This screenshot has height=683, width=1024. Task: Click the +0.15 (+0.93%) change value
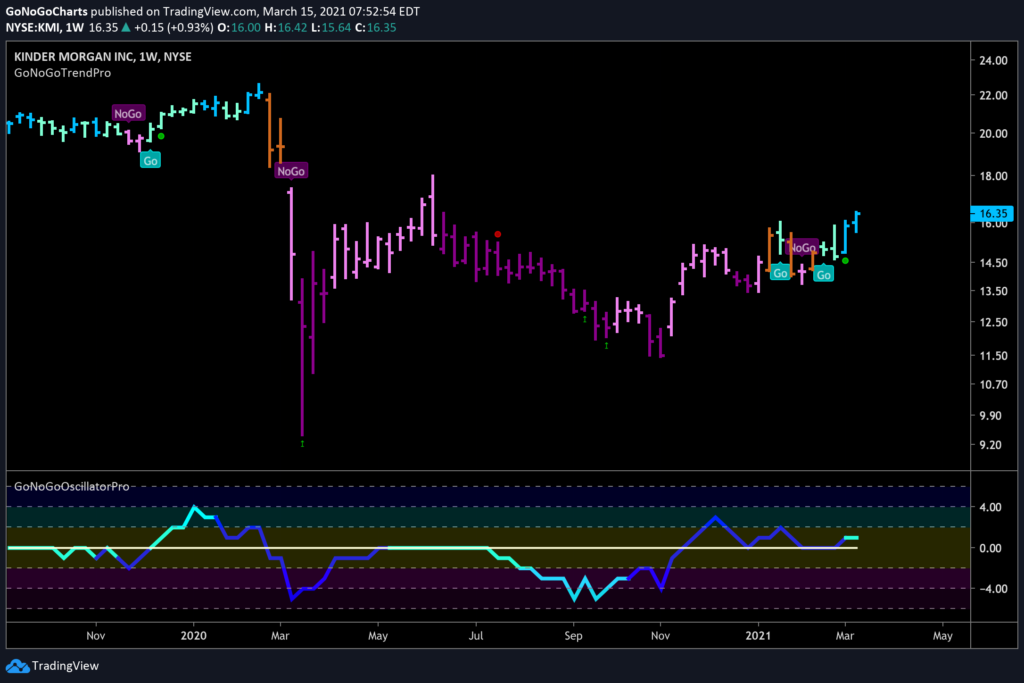pyautogui.click(x=174, y=27)
